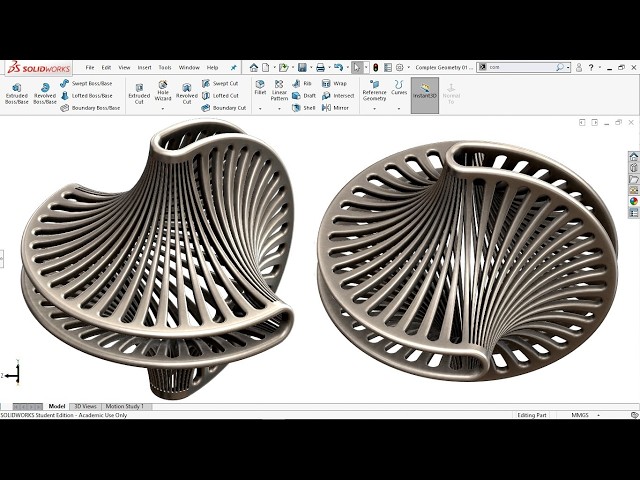This screenshot has height=480, width=640.
Task: Open the File Explorer folder tab in task pane
Action: pyautogui.click(x=633, y=179)
